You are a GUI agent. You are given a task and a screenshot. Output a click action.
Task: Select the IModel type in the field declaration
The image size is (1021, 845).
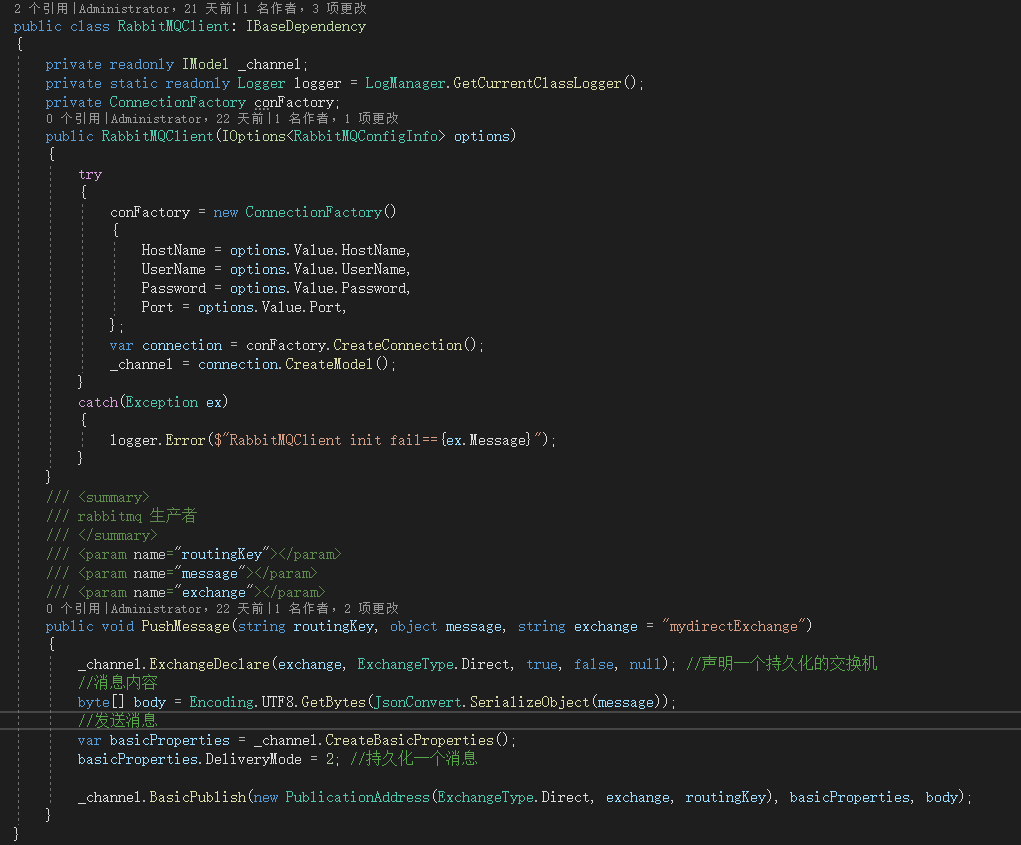[x=205, y=64]
